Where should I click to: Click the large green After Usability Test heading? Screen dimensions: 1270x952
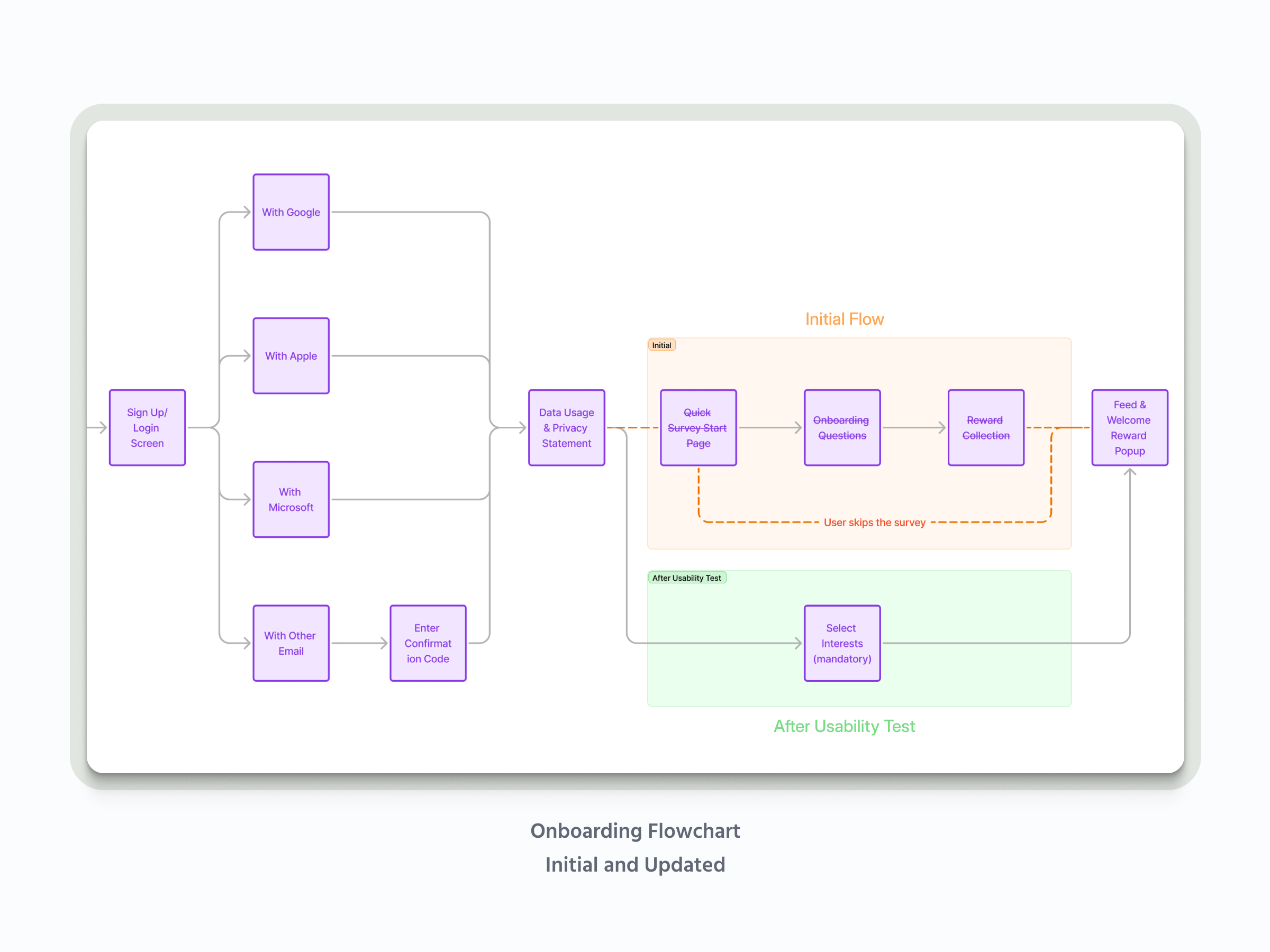[844, 727]
